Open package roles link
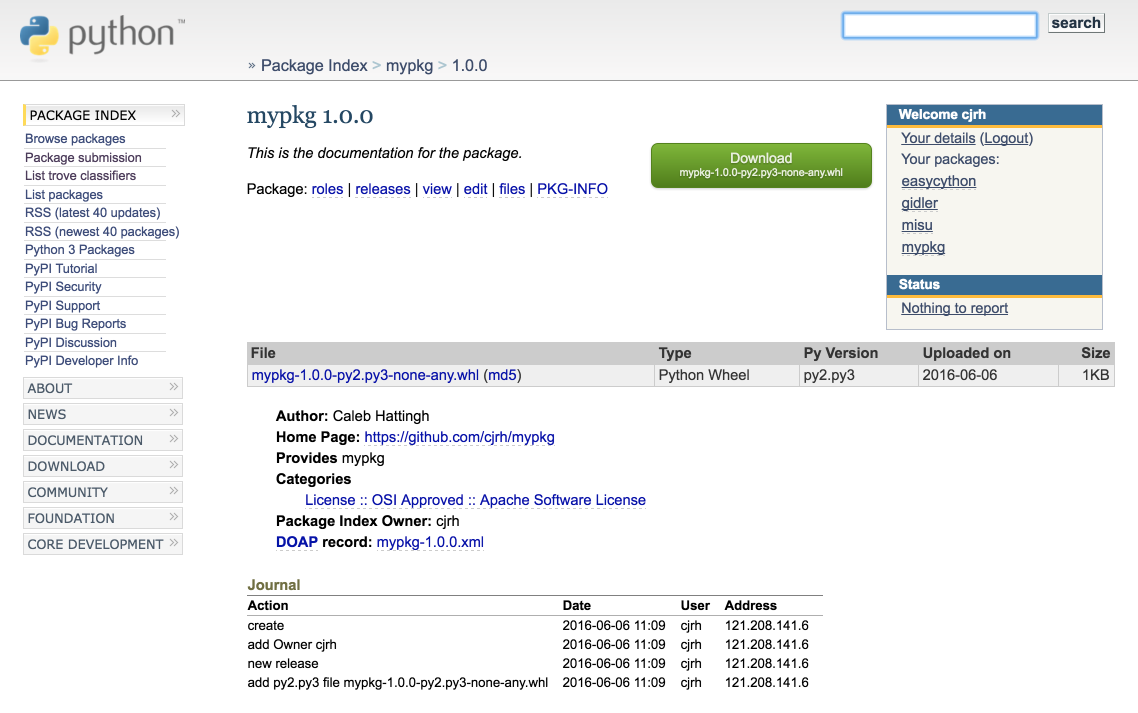The height and width of the screenshot is (713, 1138). coord(327,190)
